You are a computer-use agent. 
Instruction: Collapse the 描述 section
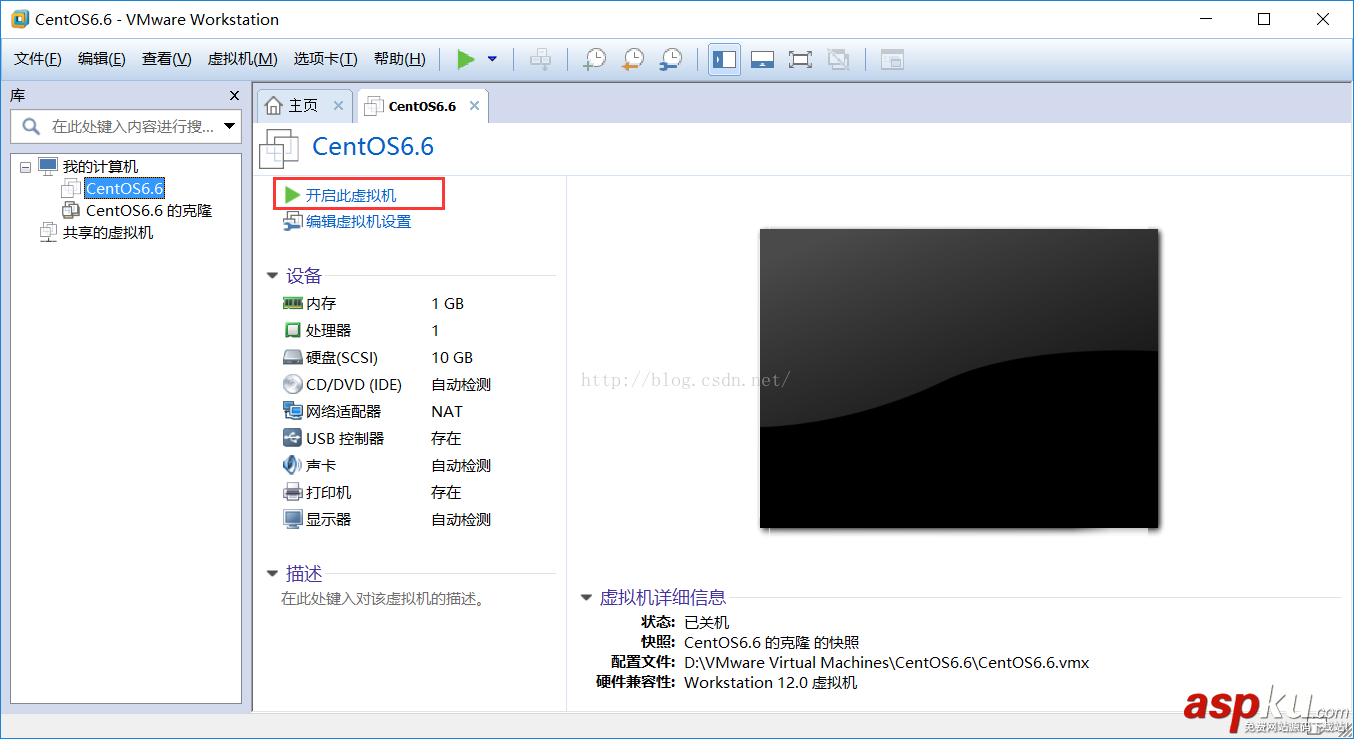(272, 574)
